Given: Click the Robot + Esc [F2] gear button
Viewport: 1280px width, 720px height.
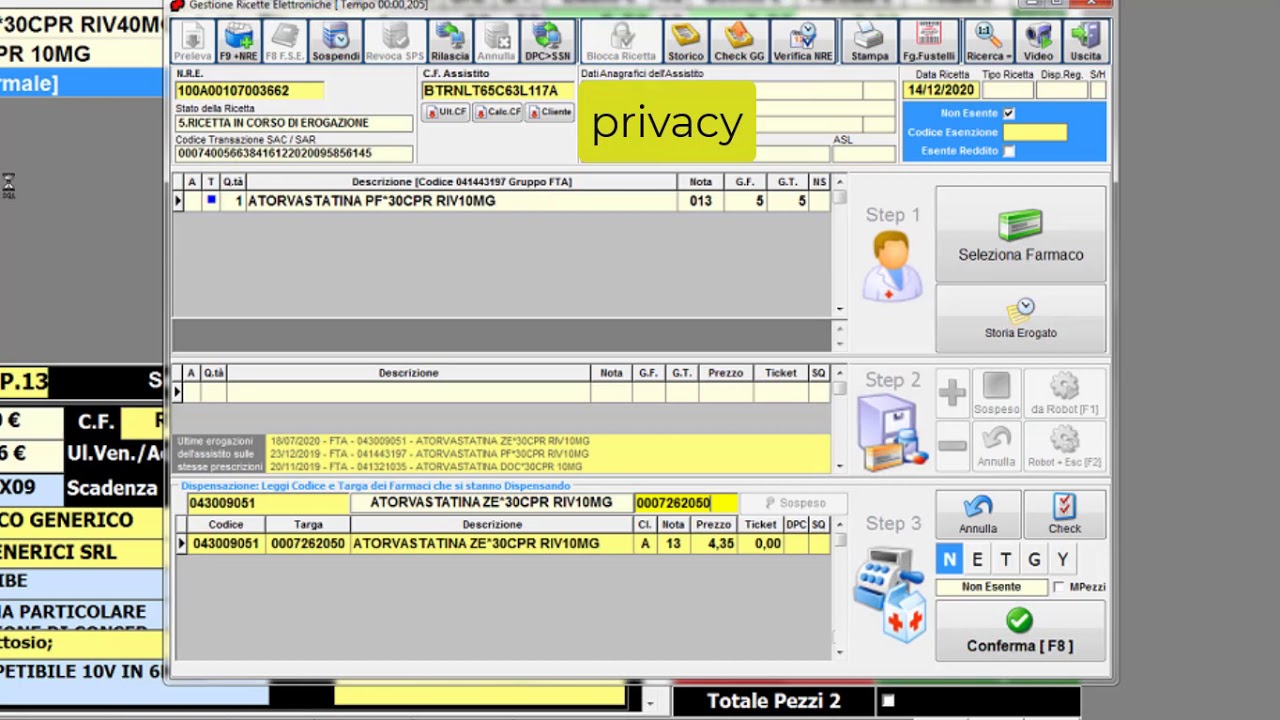Looking at the screenshot, I should 1065,446.
